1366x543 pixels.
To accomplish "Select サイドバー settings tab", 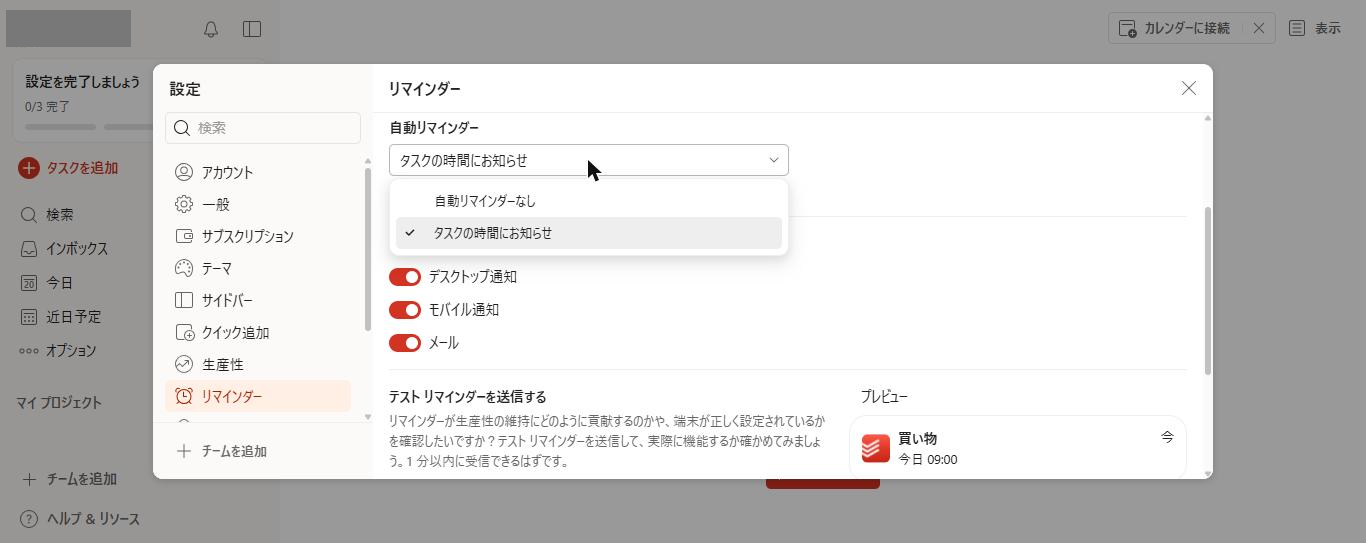I will [258, 300].
